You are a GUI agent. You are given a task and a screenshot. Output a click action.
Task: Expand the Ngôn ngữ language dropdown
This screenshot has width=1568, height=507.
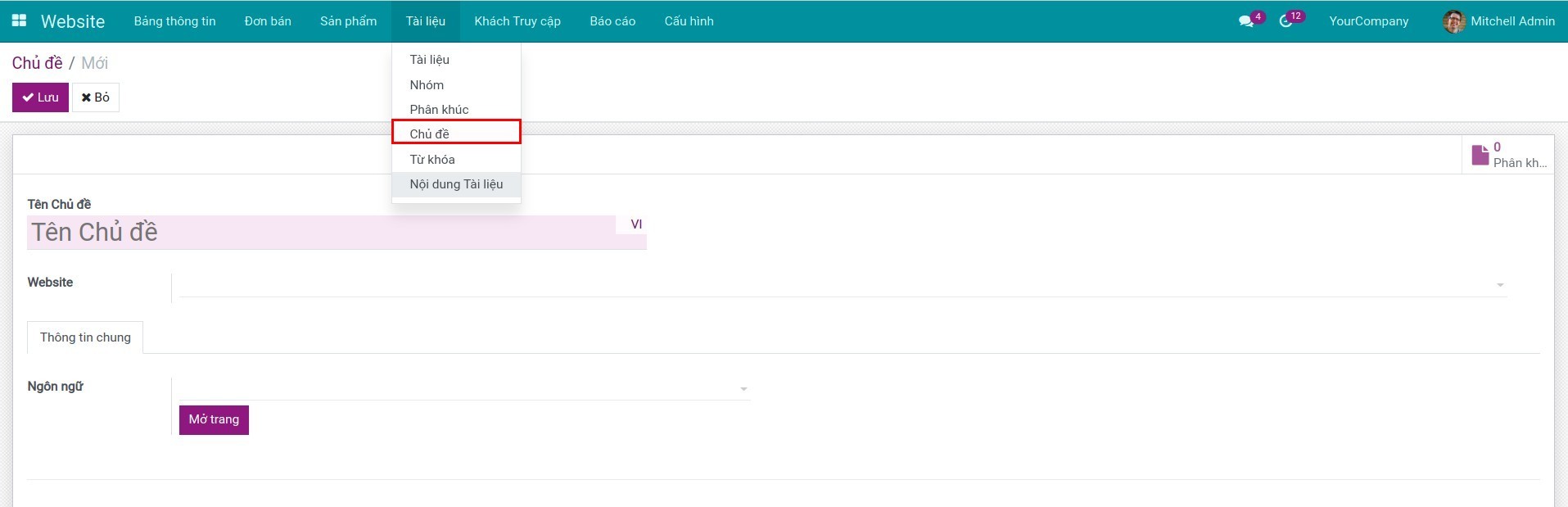click(743, 389)
